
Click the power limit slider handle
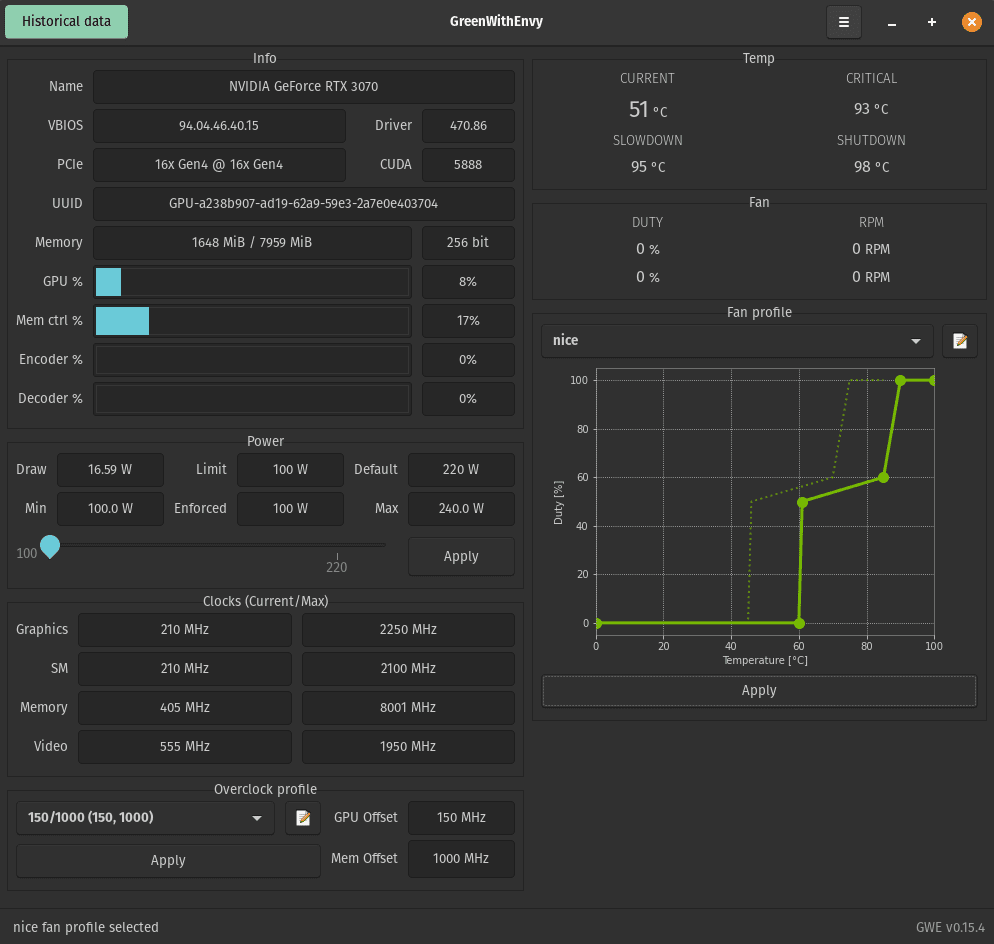point(50,546)
